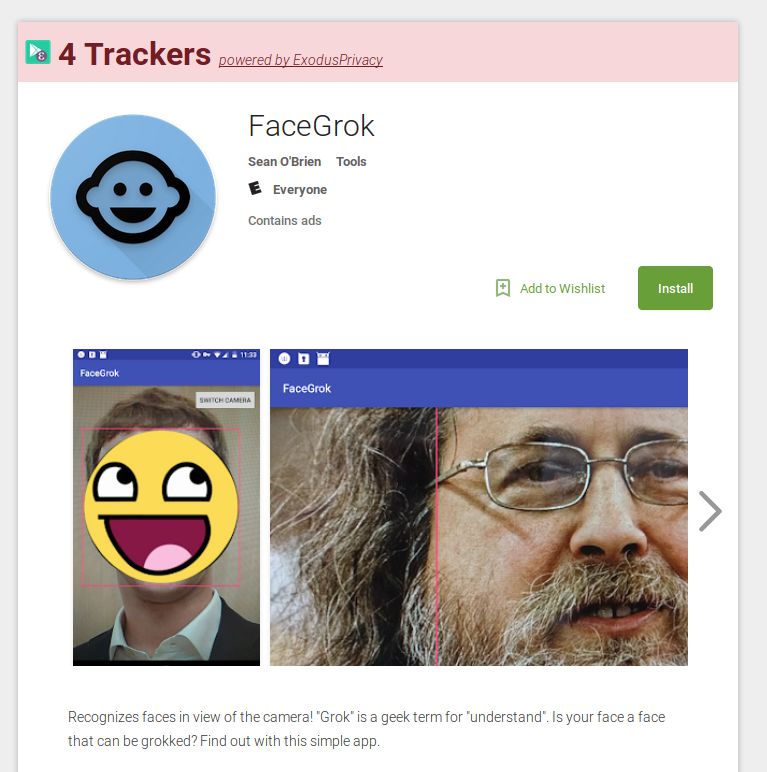Click the 'Everyone' rating label

pos(300,190)
